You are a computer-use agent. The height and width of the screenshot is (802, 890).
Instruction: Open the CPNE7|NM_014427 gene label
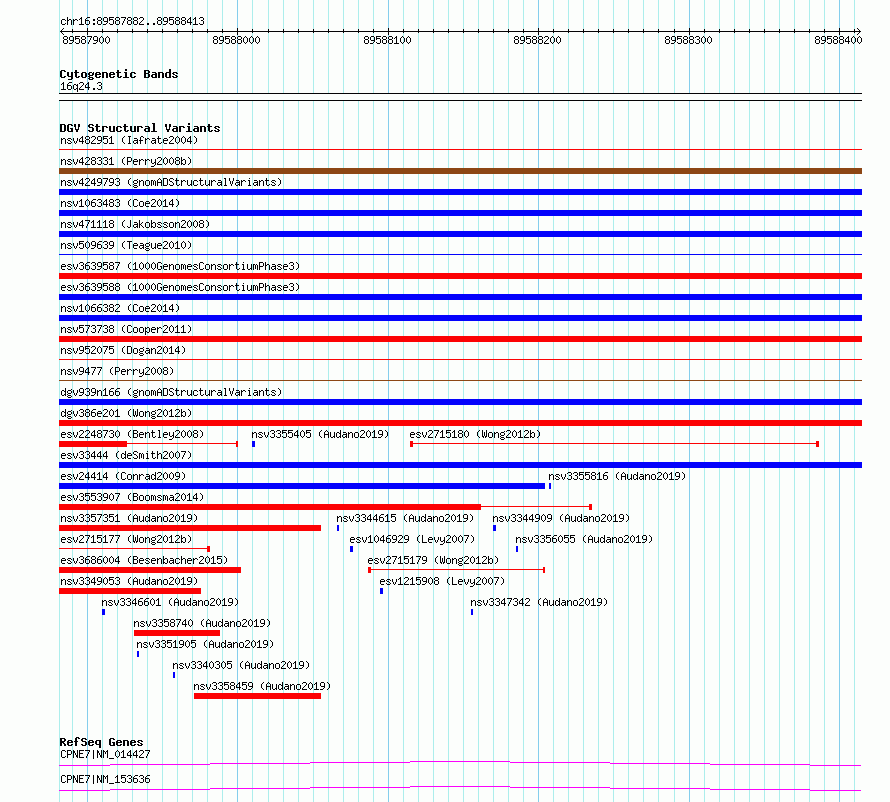coord(105,754)
